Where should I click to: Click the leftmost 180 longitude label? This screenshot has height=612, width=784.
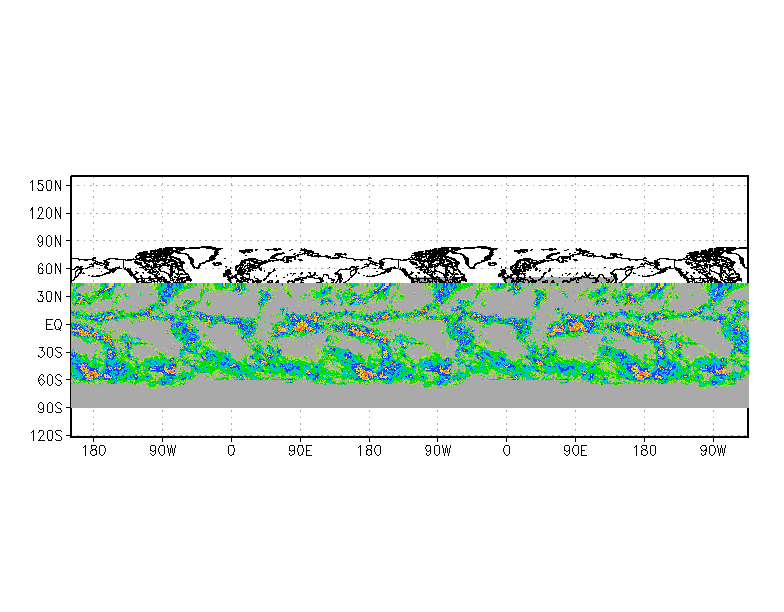tap(94, 451)
